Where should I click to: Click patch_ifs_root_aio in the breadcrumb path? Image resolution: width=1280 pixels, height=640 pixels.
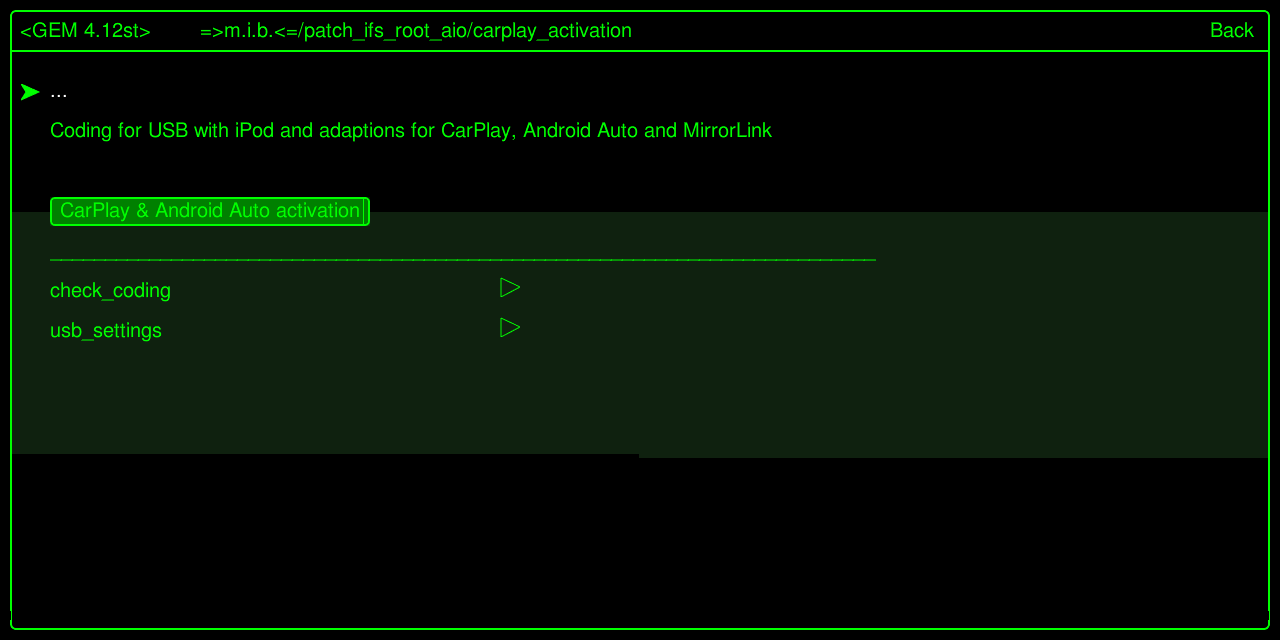coord(384,31)
